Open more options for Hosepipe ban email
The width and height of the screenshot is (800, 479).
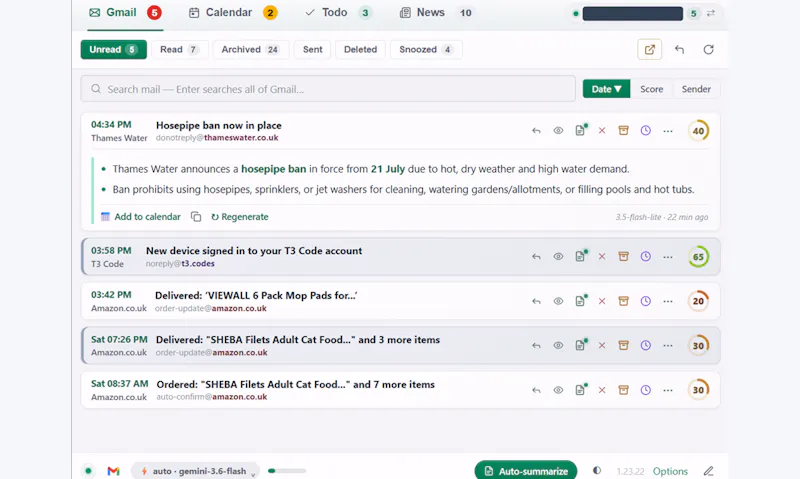coord(668,131)
